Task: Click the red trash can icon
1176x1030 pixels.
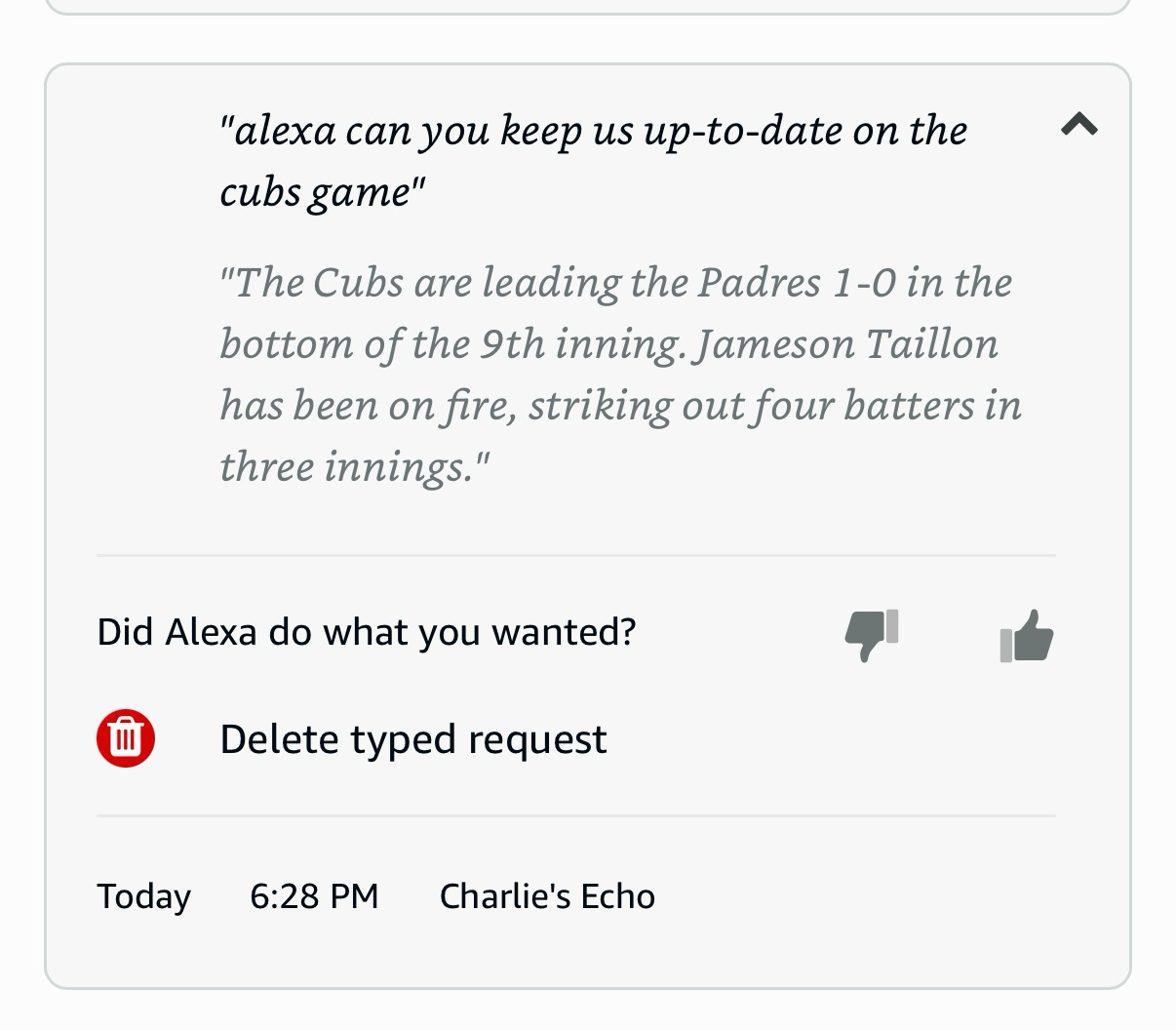Action: [126, 738]
